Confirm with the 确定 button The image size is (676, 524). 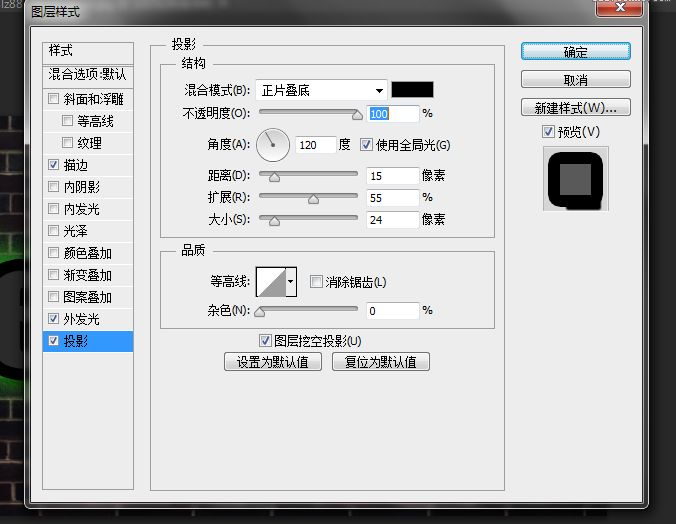tap(576, 51)
